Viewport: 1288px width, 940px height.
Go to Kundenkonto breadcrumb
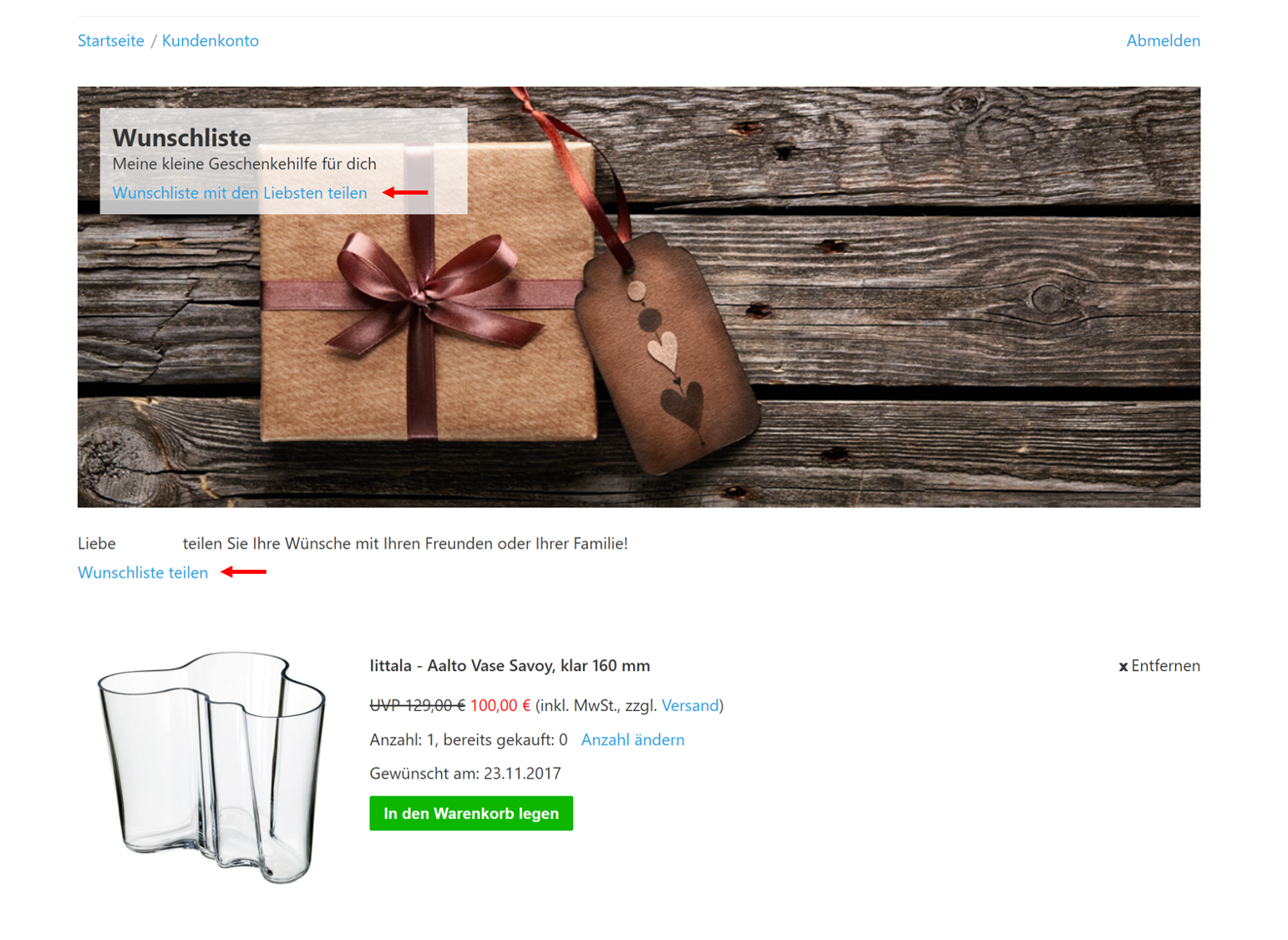pyautogui.click(x=210, y=41)
